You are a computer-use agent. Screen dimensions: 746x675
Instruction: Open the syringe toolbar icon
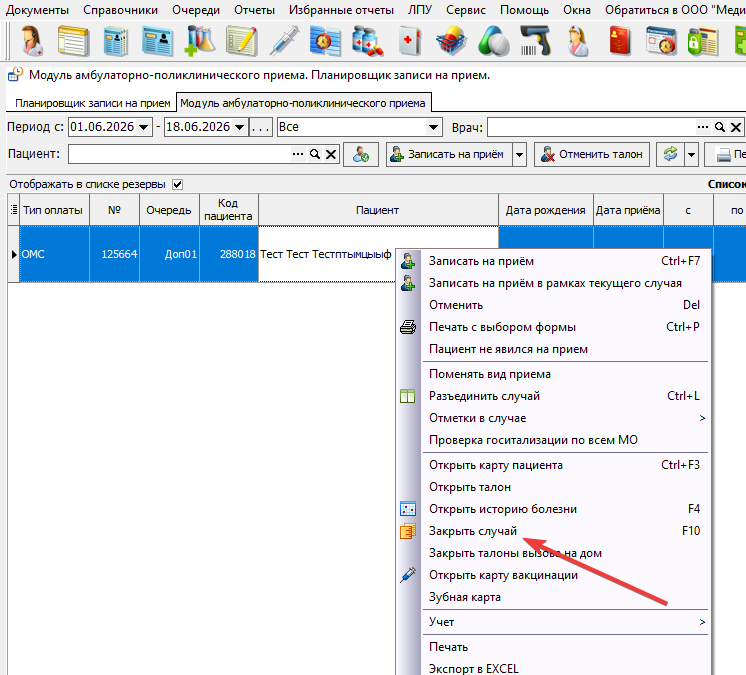[284, 41]
